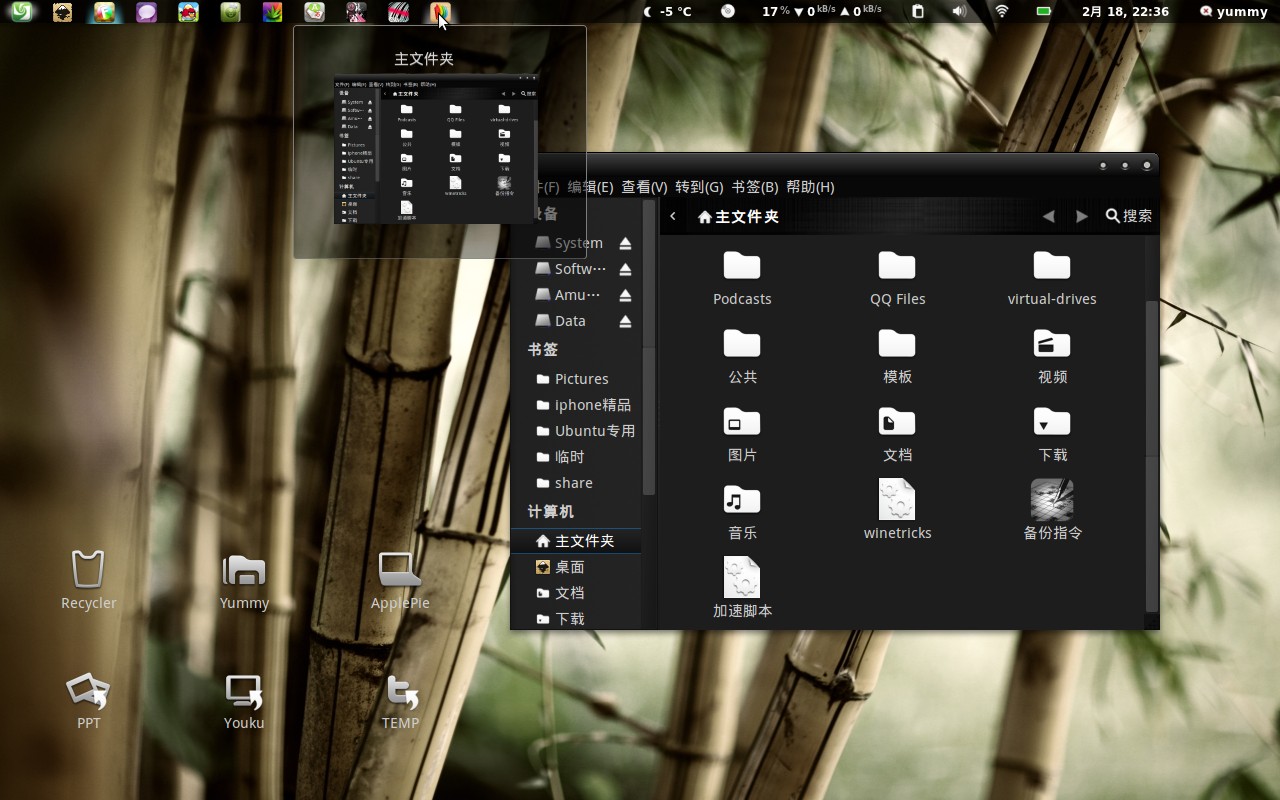Click the colorful flame file manager icon
This screenshot has width=1280, height=800.
point(440,12)
